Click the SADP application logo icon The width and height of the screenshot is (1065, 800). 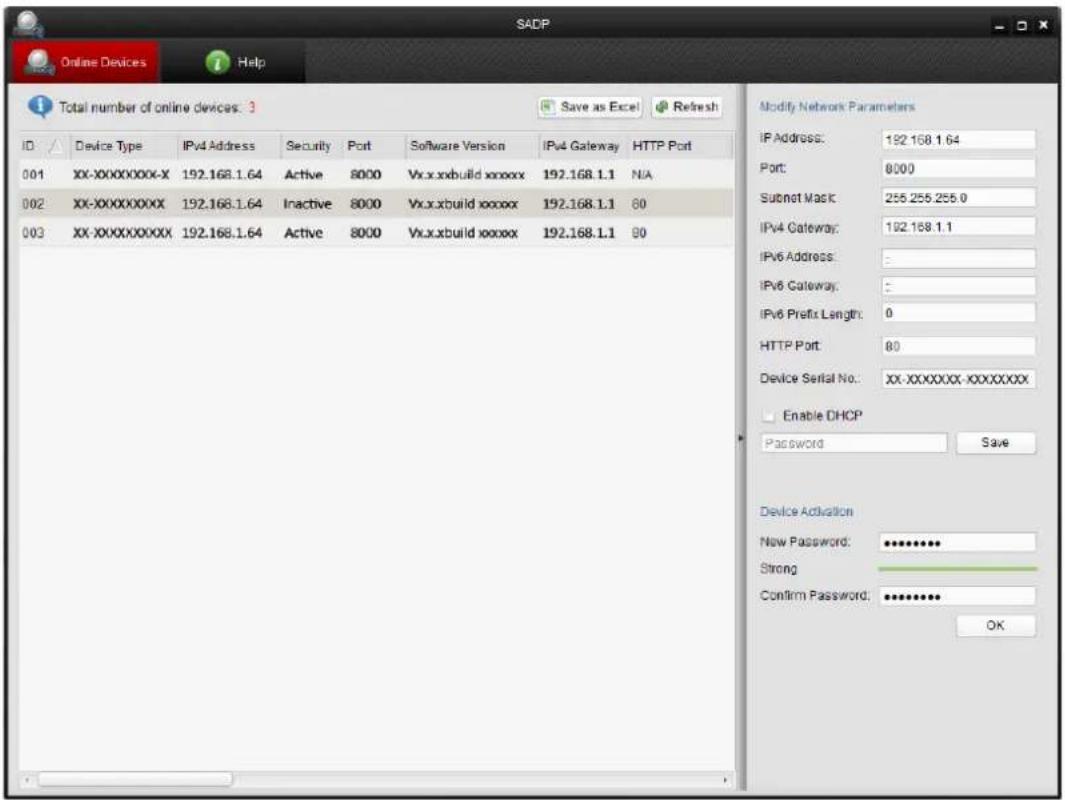click(28, 24)
